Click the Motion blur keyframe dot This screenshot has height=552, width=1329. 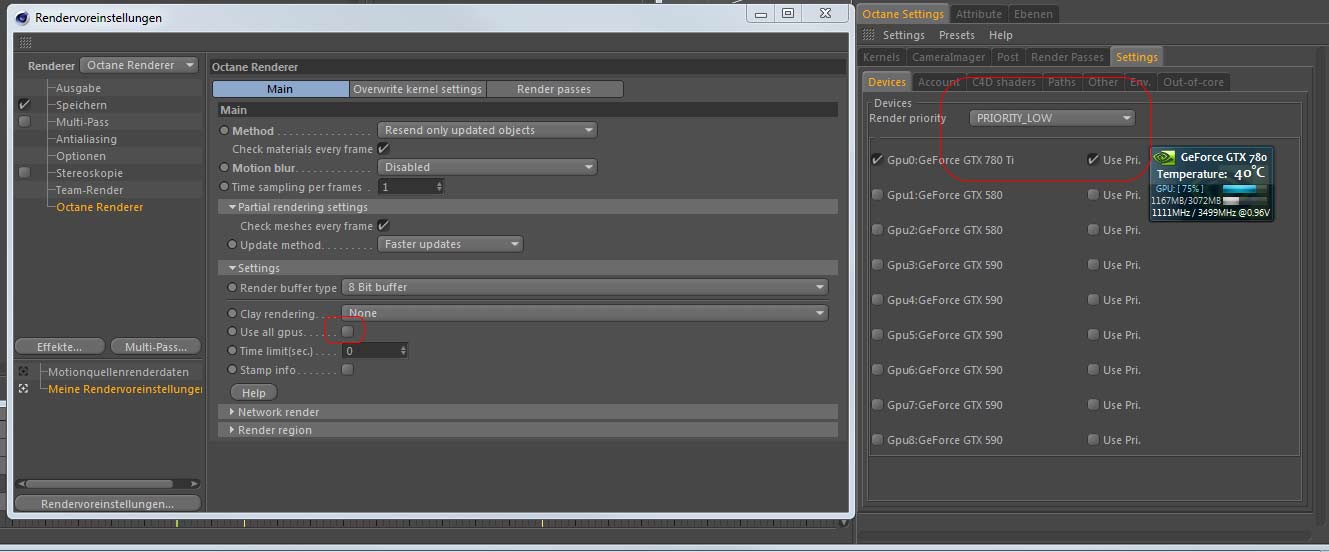coord(224,168)
